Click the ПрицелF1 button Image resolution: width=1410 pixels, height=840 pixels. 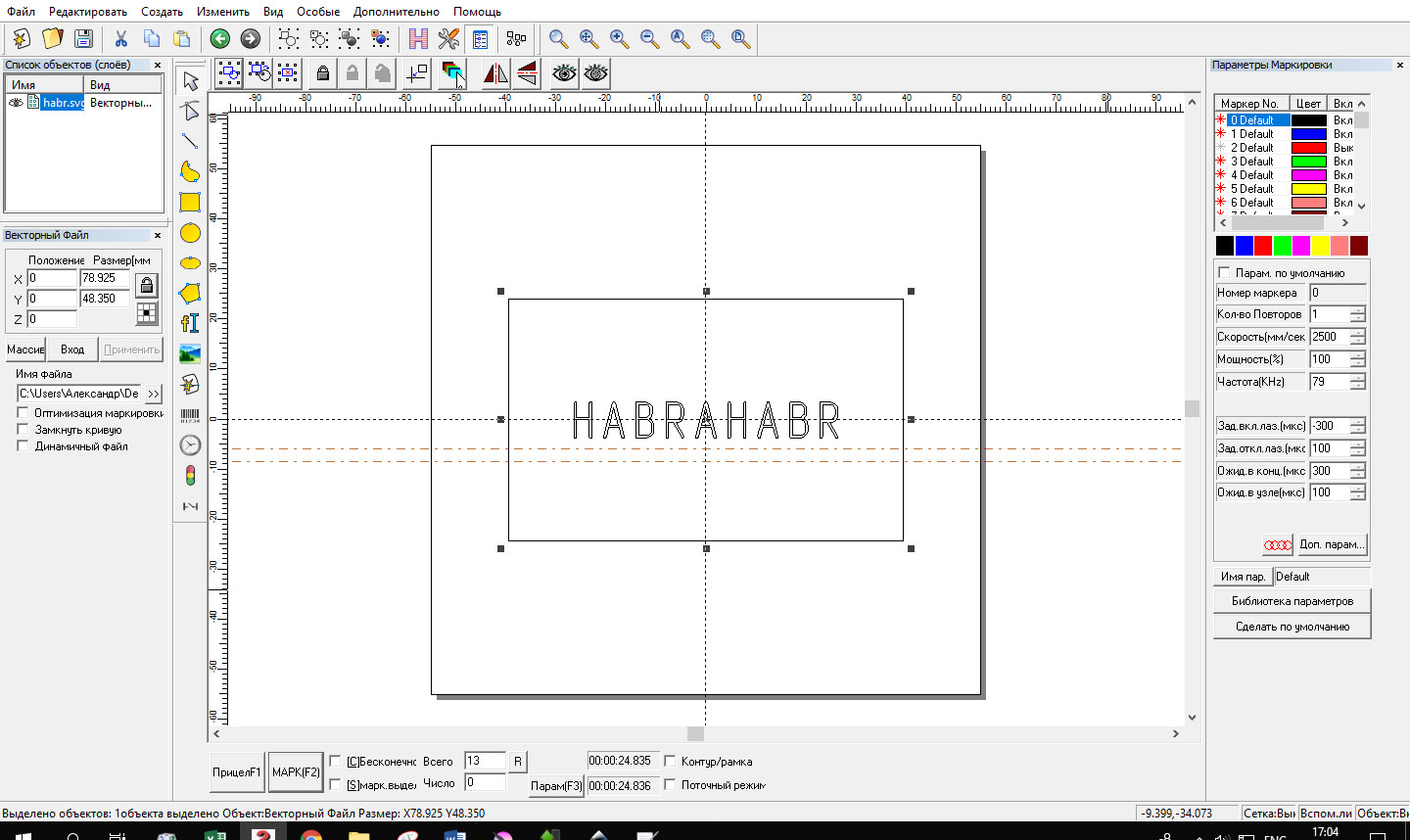(237, 772)
